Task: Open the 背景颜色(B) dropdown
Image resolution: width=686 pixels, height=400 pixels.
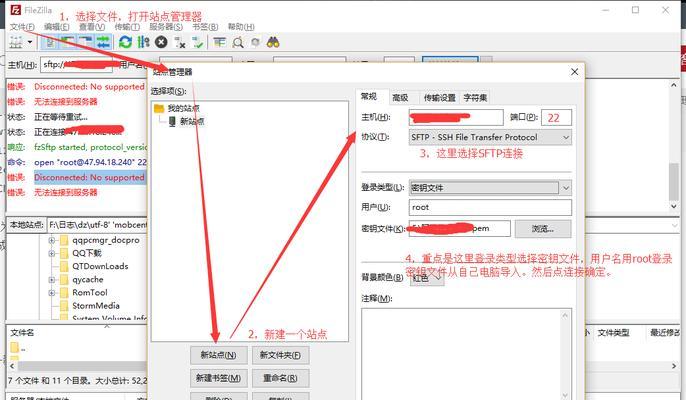Action: tap(427, 278)
